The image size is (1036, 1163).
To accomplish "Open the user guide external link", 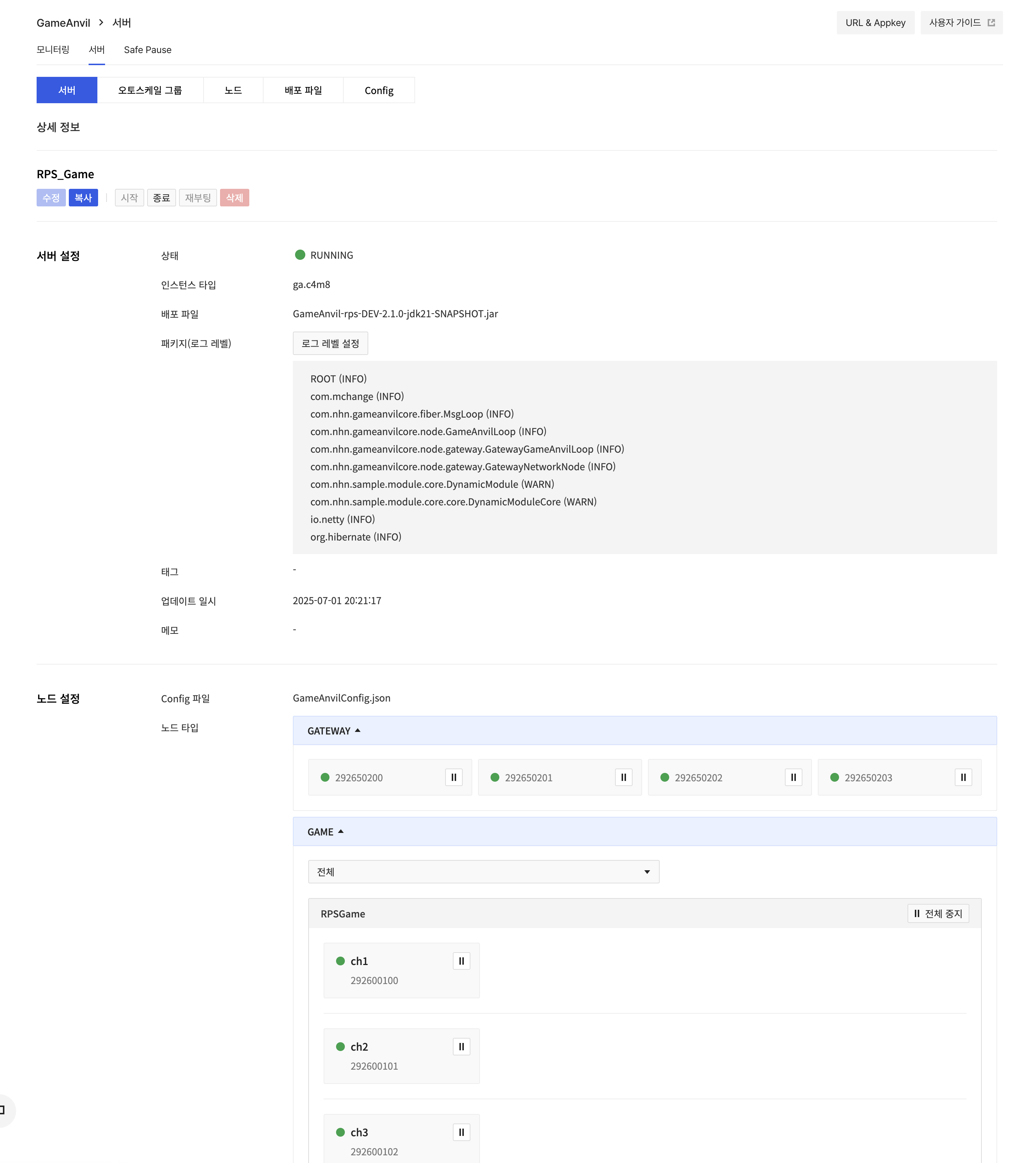I will tap(961, 23).
